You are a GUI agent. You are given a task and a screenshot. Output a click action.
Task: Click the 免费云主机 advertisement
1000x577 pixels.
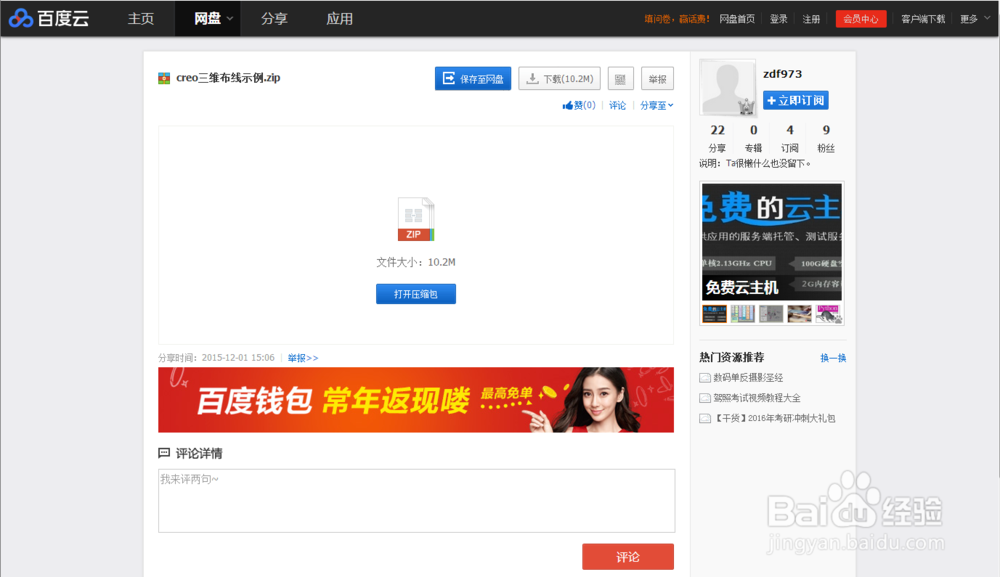pyautogui.click(x=772, y=242)
